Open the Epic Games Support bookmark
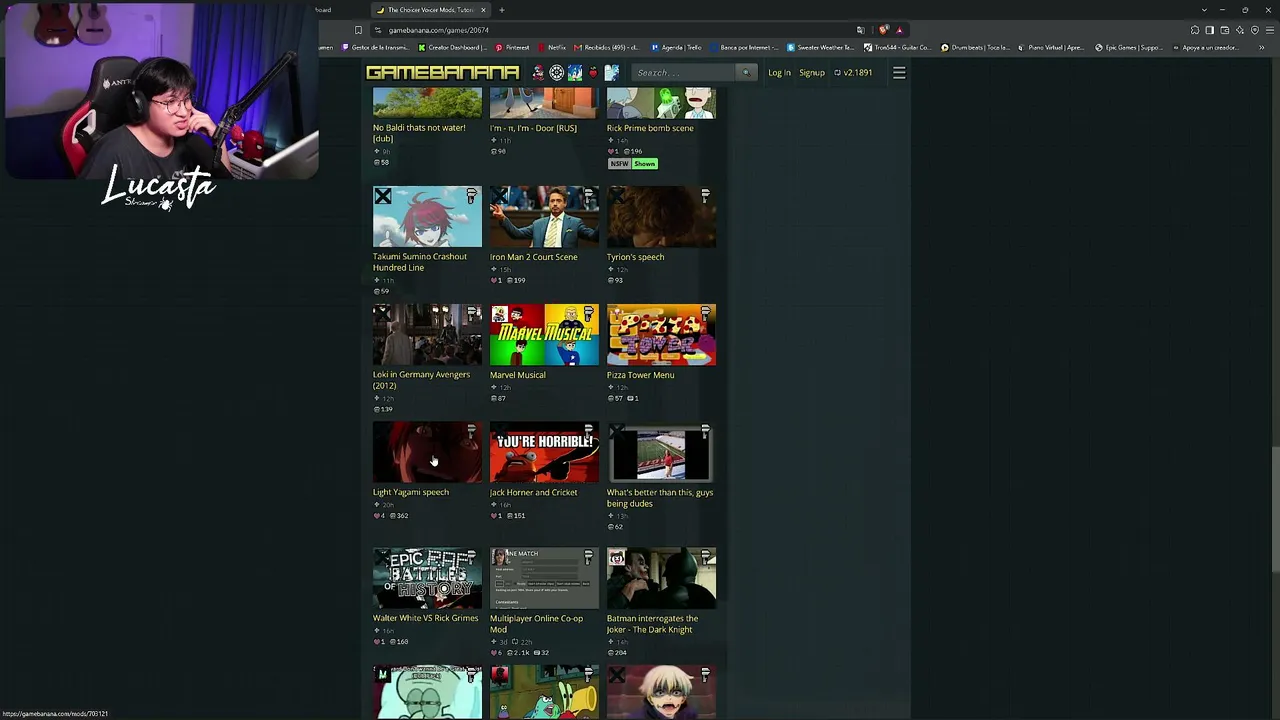The height and width of the screenshot is (720, 1280). tap(1129, 47)
